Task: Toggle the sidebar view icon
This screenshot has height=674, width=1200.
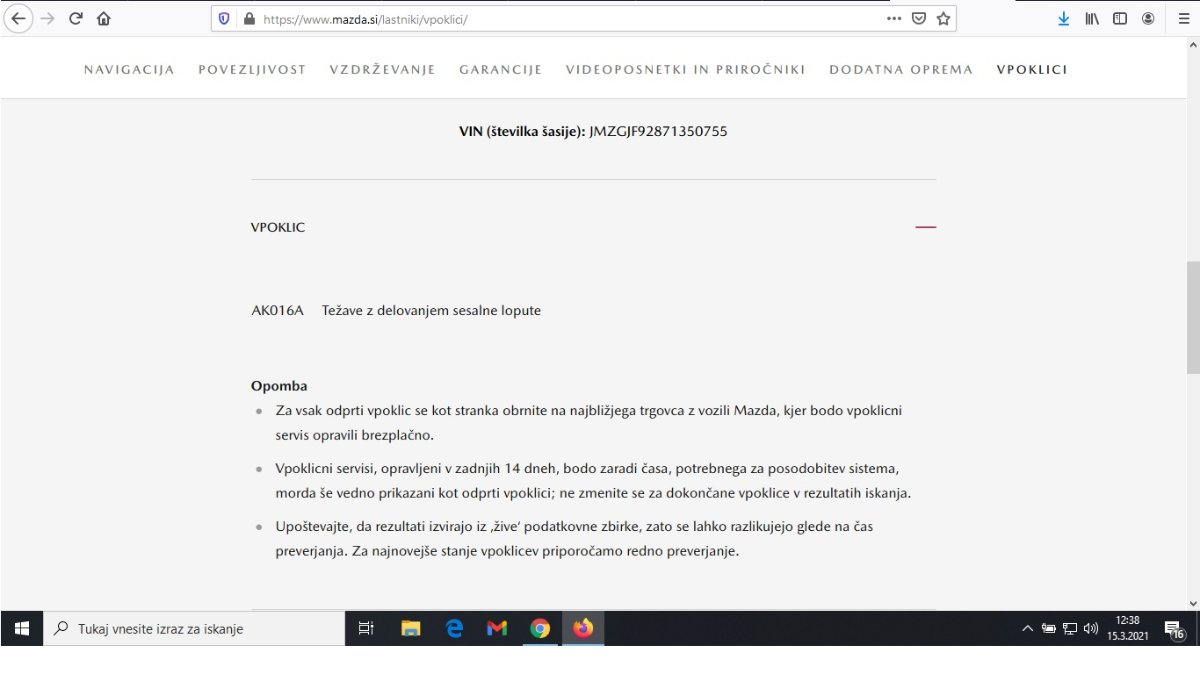Action: click(1120, 18)
